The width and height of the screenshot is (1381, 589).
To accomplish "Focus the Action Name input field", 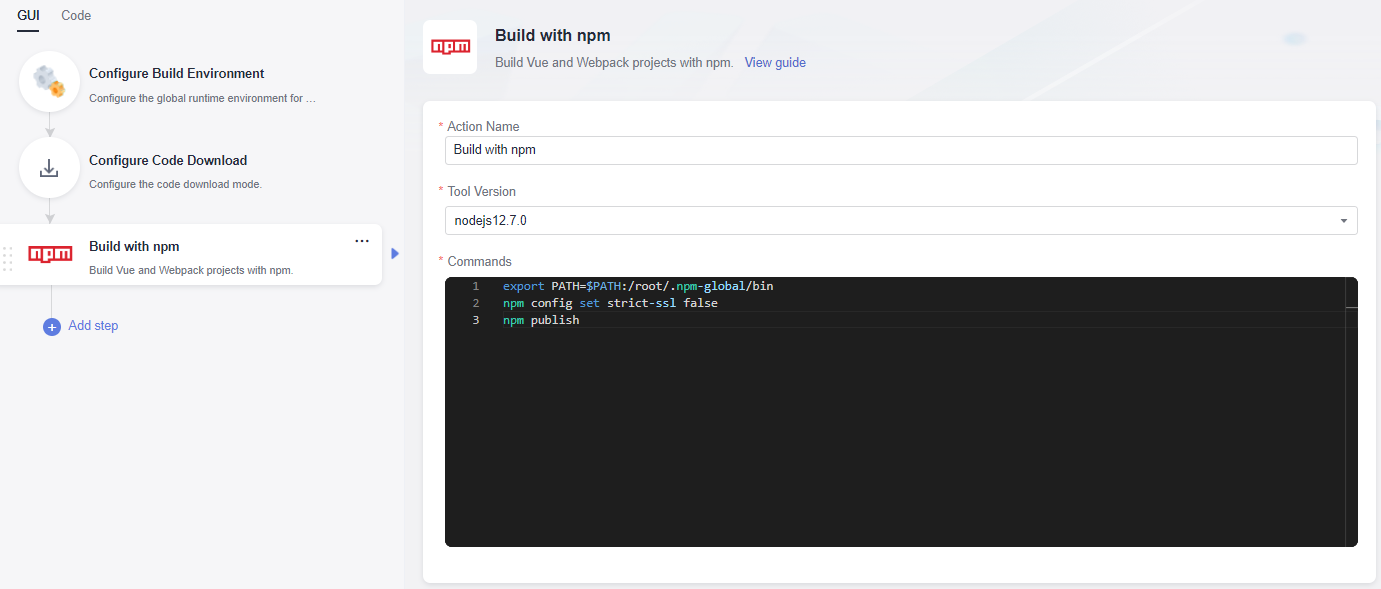I will (901, 150).
